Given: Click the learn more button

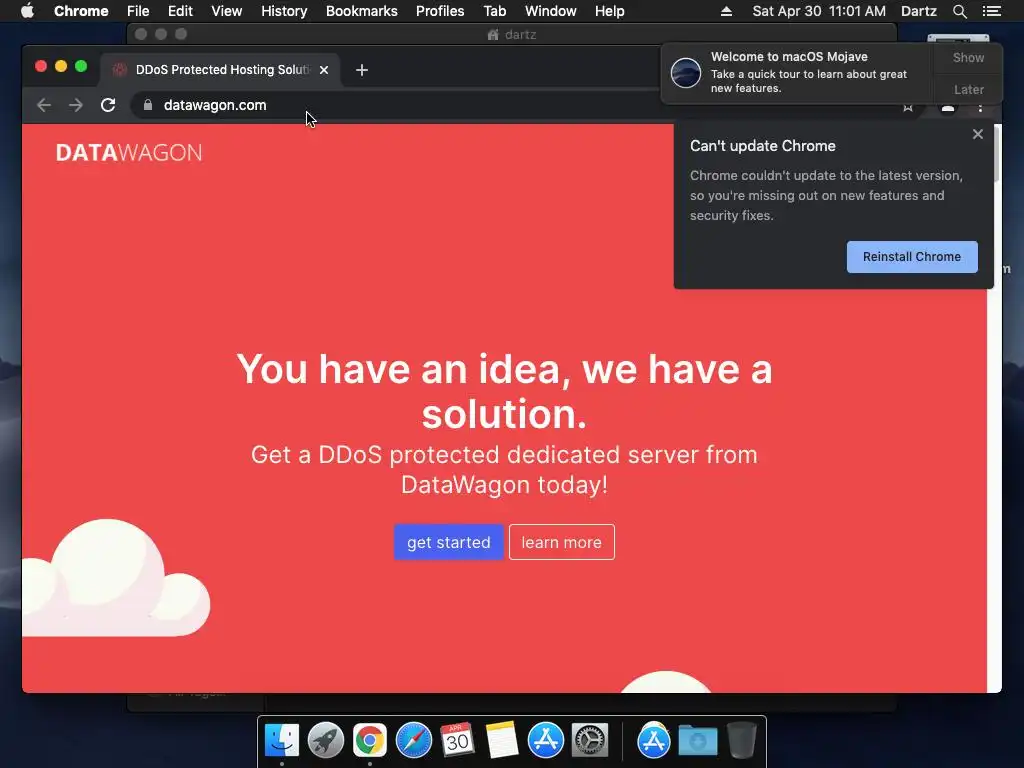Looking at the screenshot, I should (x=562, y=542).
